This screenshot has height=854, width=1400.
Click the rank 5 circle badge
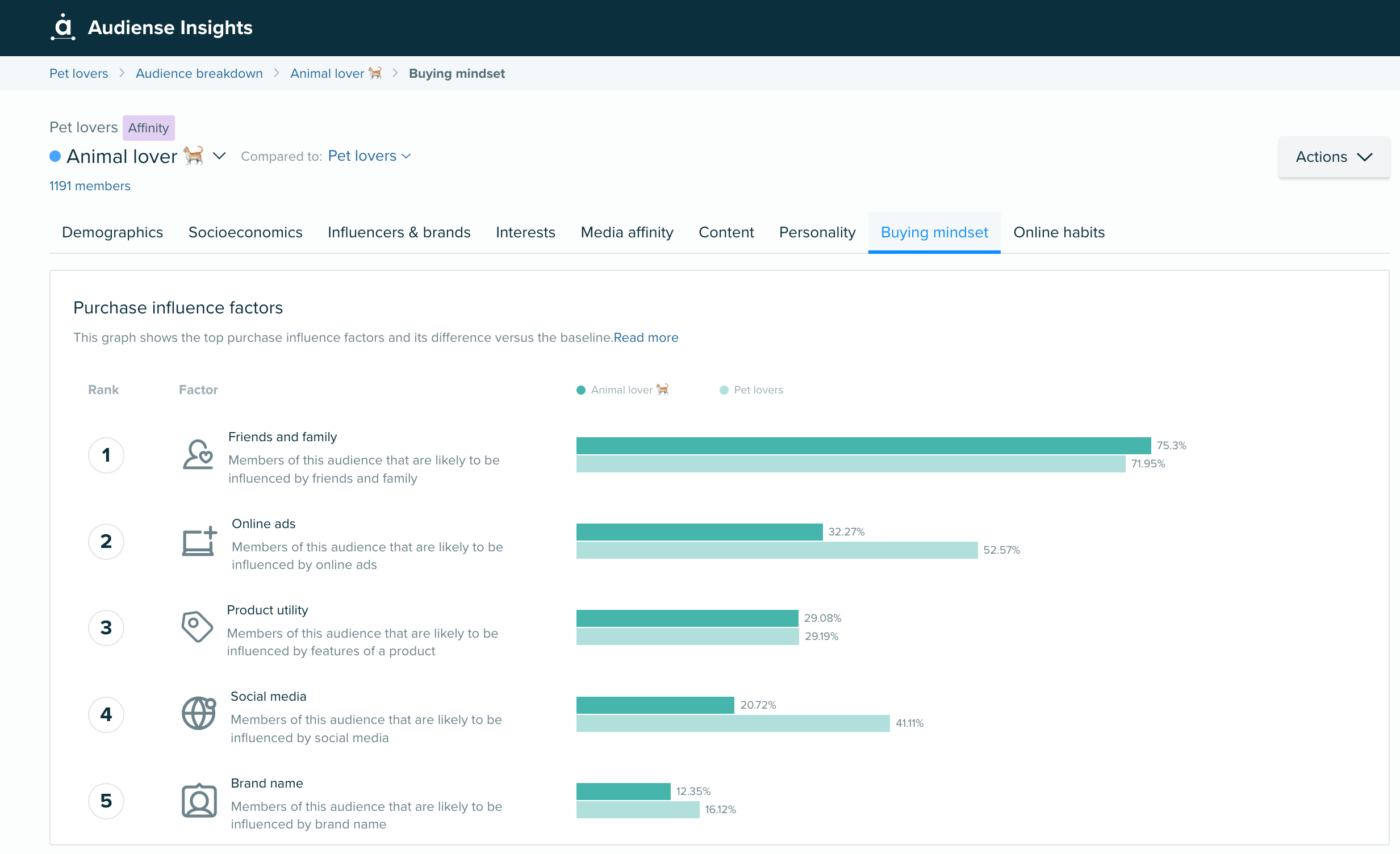point(106,801)
